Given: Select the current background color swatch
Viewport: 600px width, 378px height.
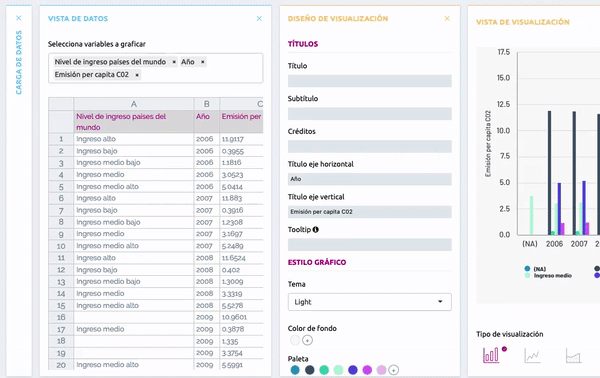Looking at the screenshot, I should (x=295, y=340).
